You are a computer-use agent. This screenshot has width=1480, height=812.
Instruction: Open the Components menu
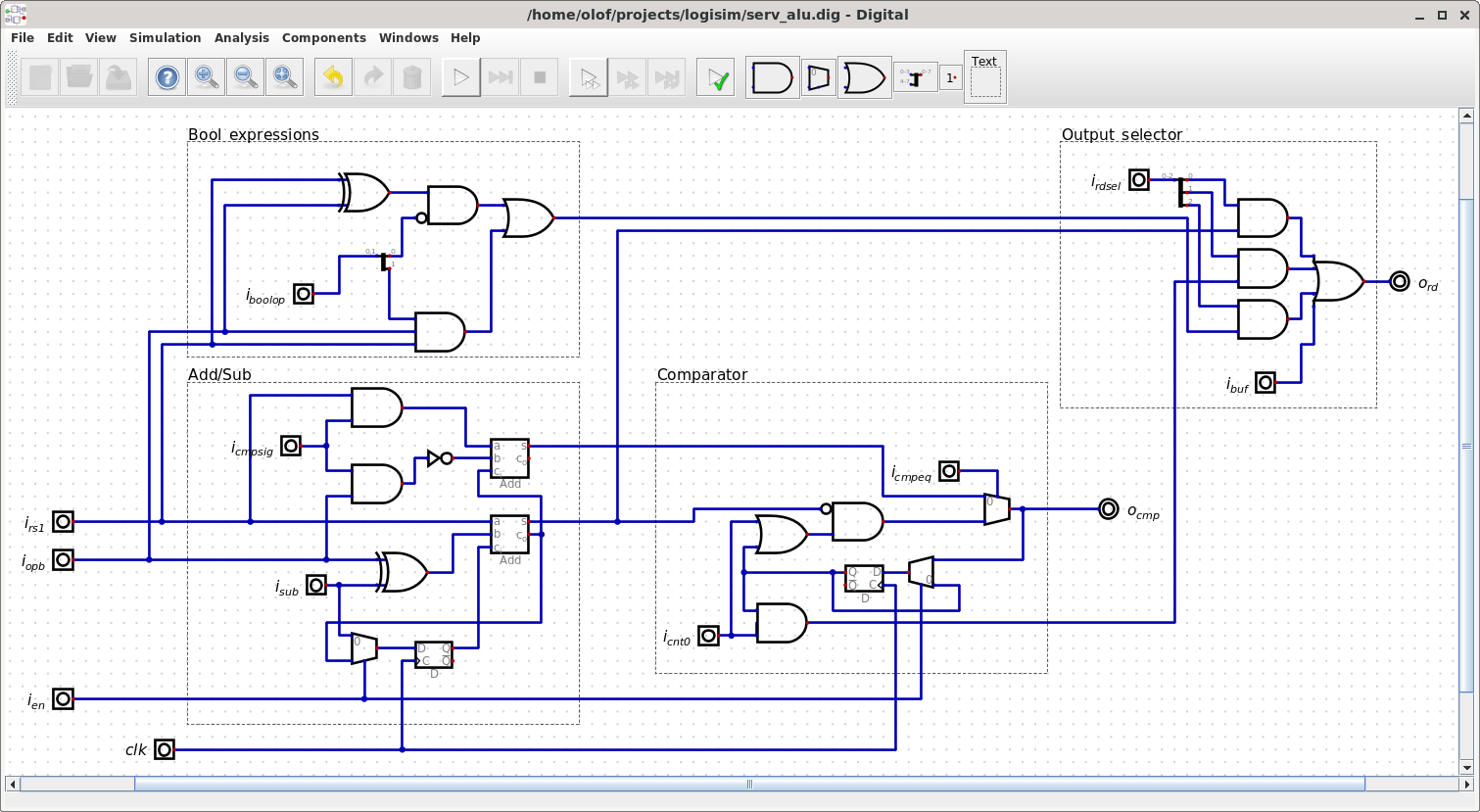324,37
